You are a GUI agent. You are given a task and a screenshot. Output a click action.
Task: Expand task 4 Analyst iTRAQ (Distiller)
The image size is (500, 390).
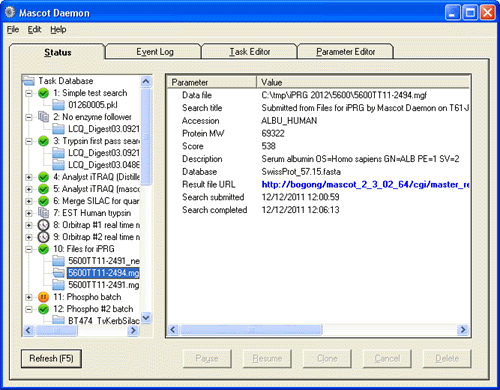[29, 177]
